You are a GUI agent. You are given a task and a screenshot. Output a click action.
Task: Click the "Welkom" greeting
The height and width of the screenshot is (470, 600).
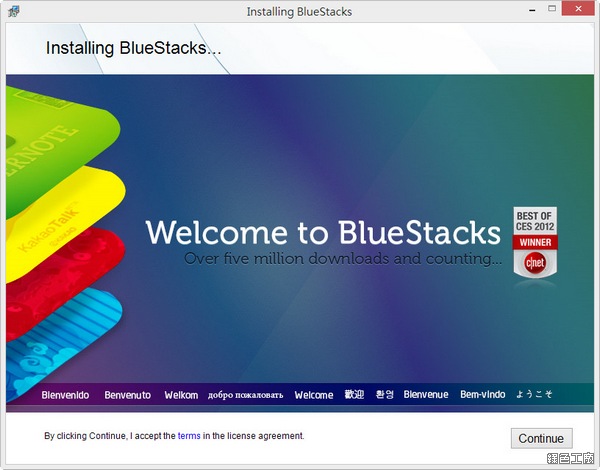point(181,395)
